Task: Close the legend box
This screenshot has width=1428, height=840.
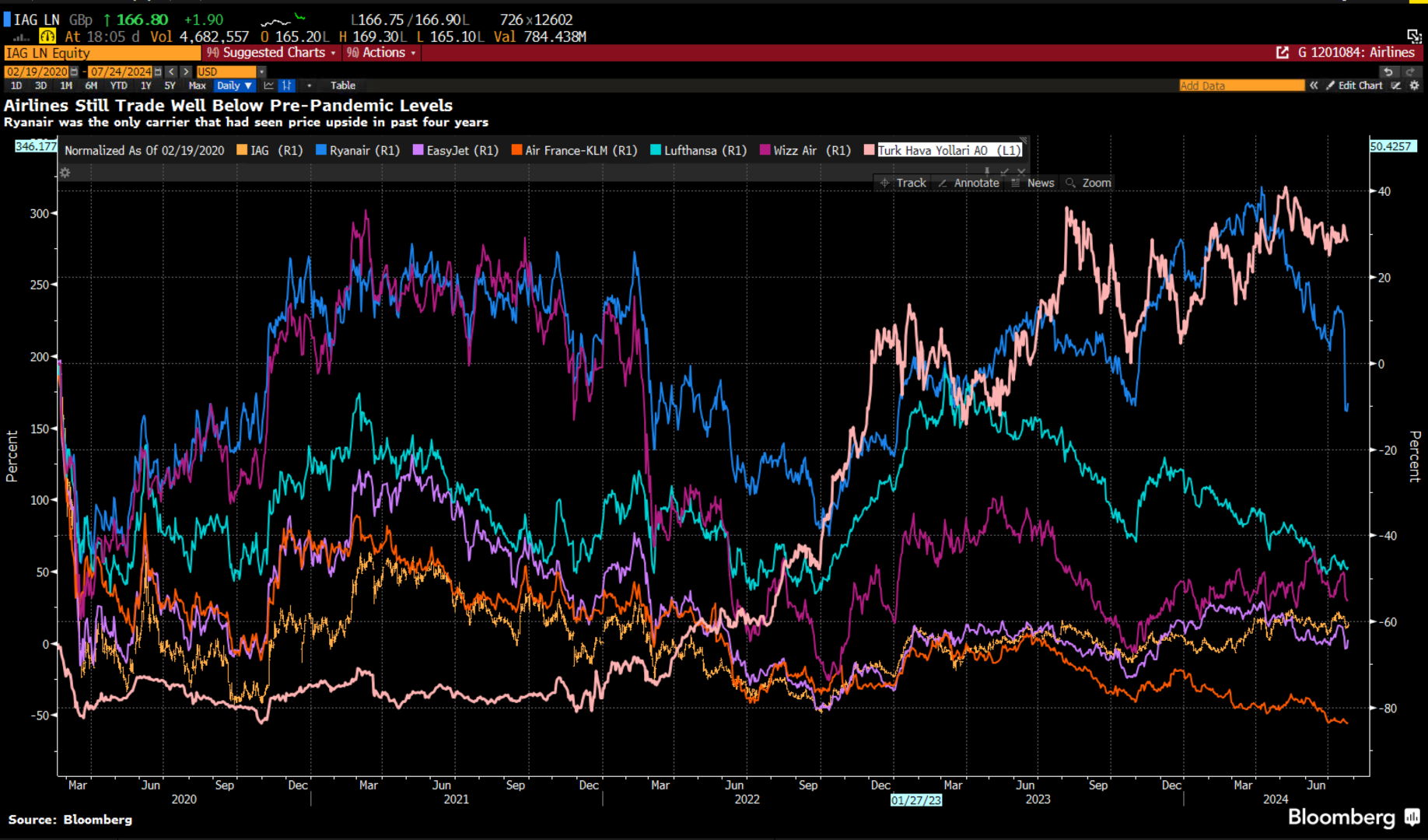Action: click(1021, 171)
